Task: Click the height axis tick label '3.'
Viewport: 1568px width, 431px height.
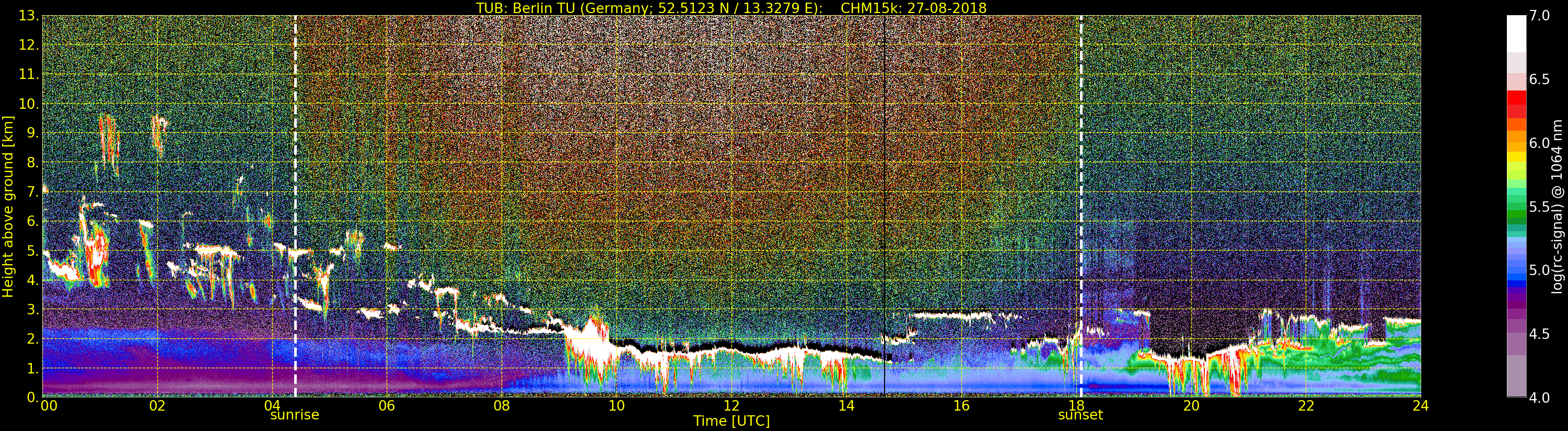Action: [32, 309]
